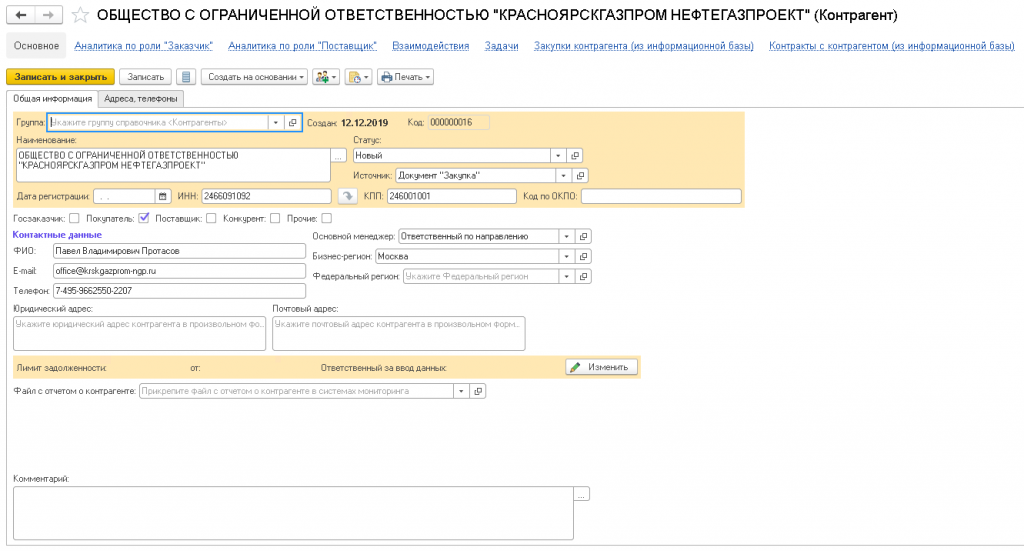
Task: Open the Статус field's linked record icon
Action: click(x=574, y=155)
